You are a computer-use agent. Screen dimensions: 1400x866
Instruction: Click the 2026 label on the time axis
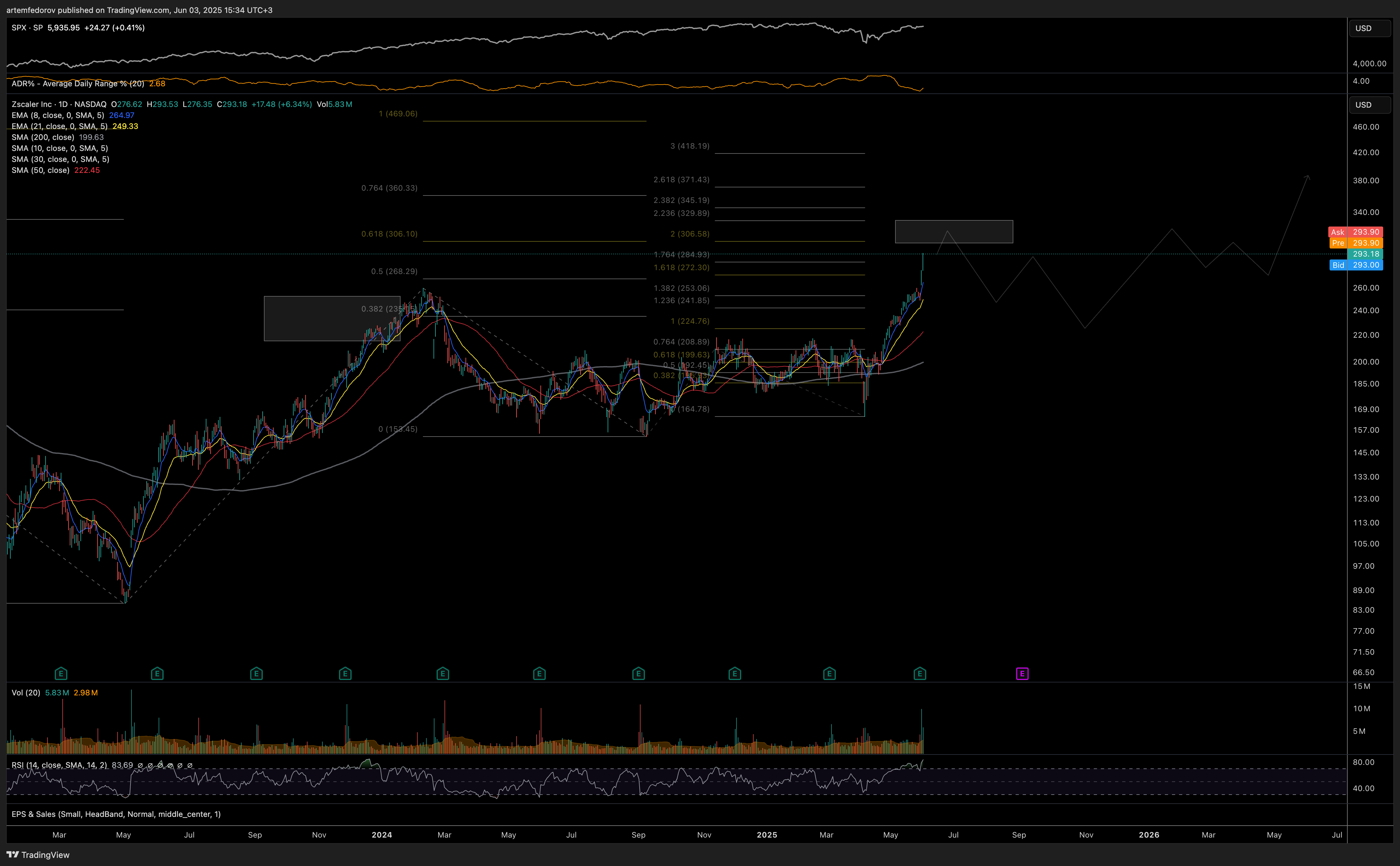click(x=1149, y=835)
